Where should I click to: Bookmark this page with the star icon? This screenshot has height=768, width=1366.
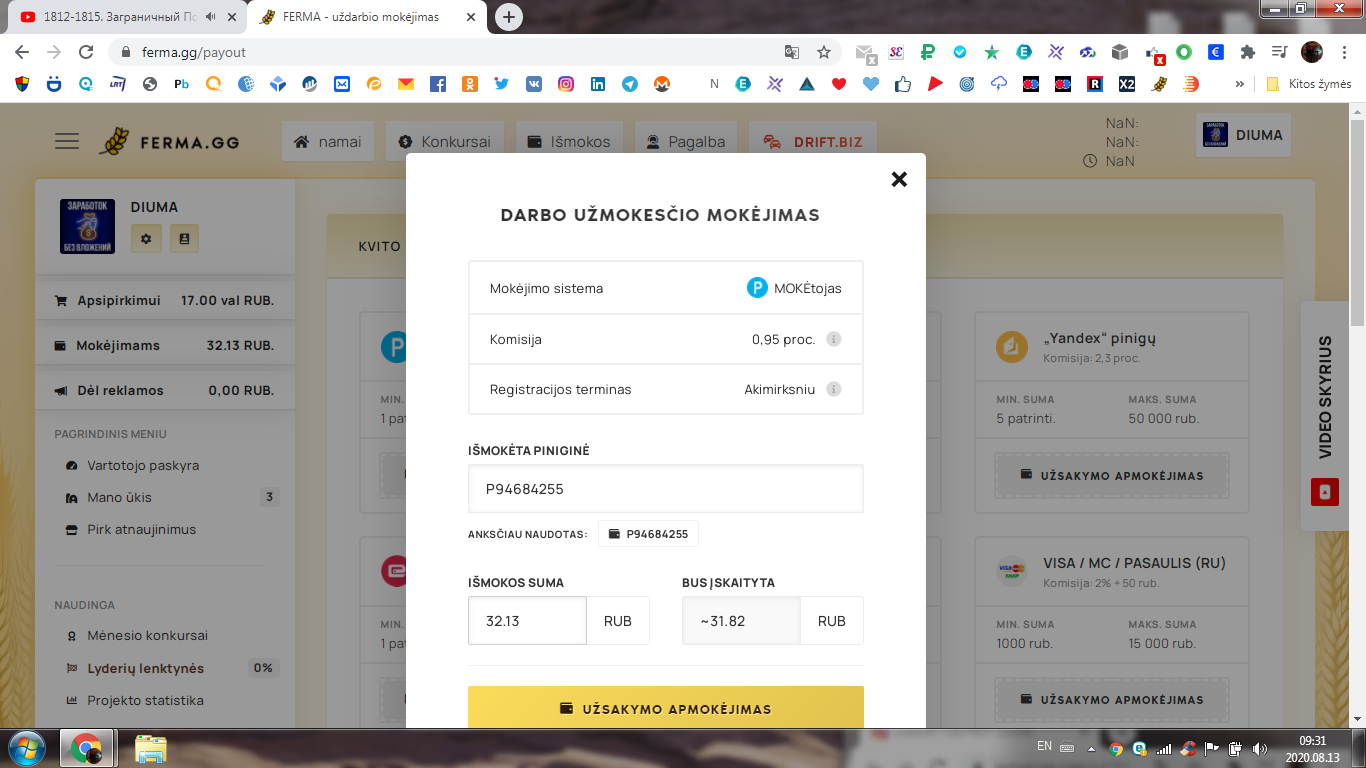[x=824, y=52]
